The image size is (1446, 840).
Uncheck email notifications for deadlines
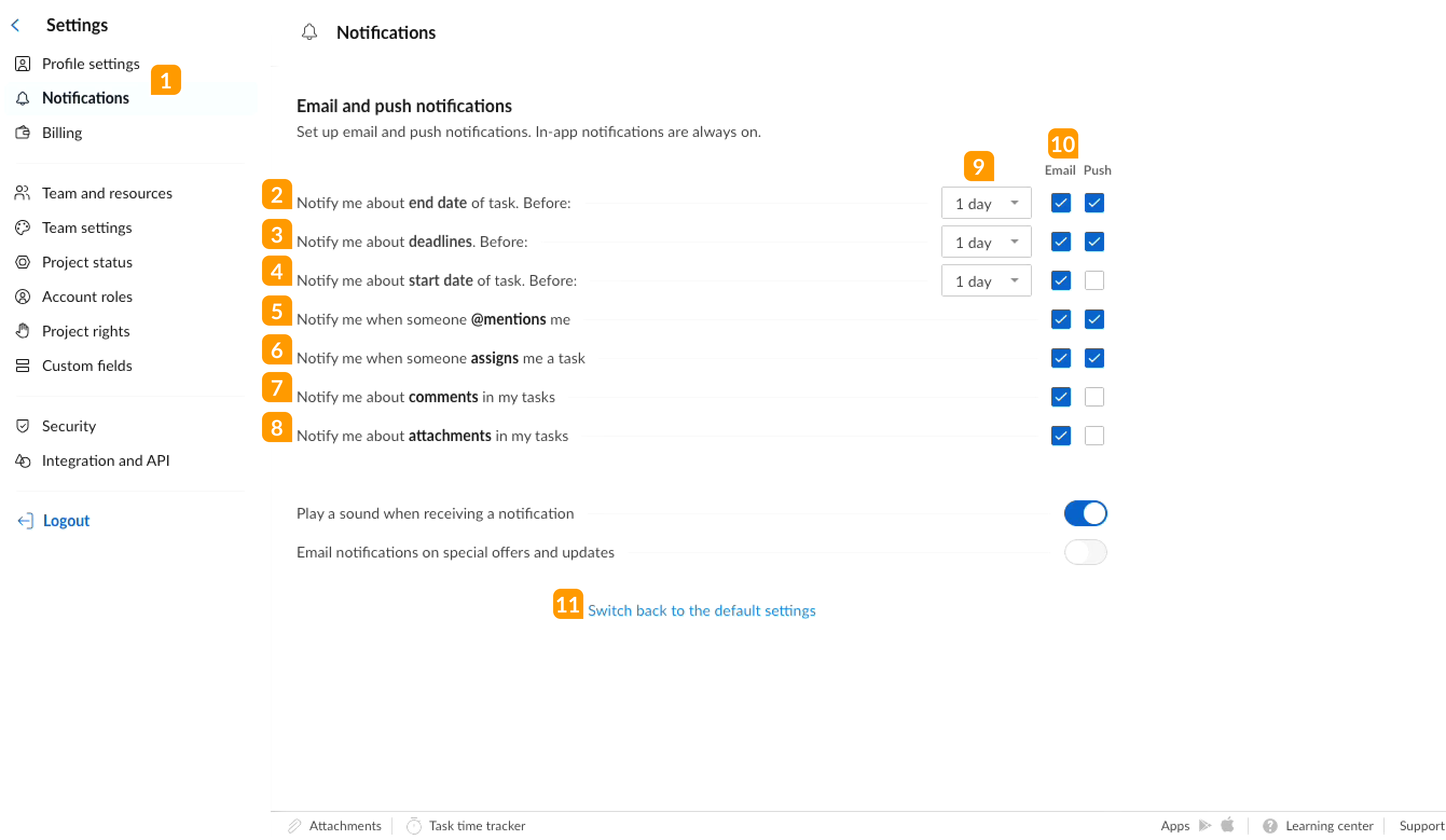1060,242
